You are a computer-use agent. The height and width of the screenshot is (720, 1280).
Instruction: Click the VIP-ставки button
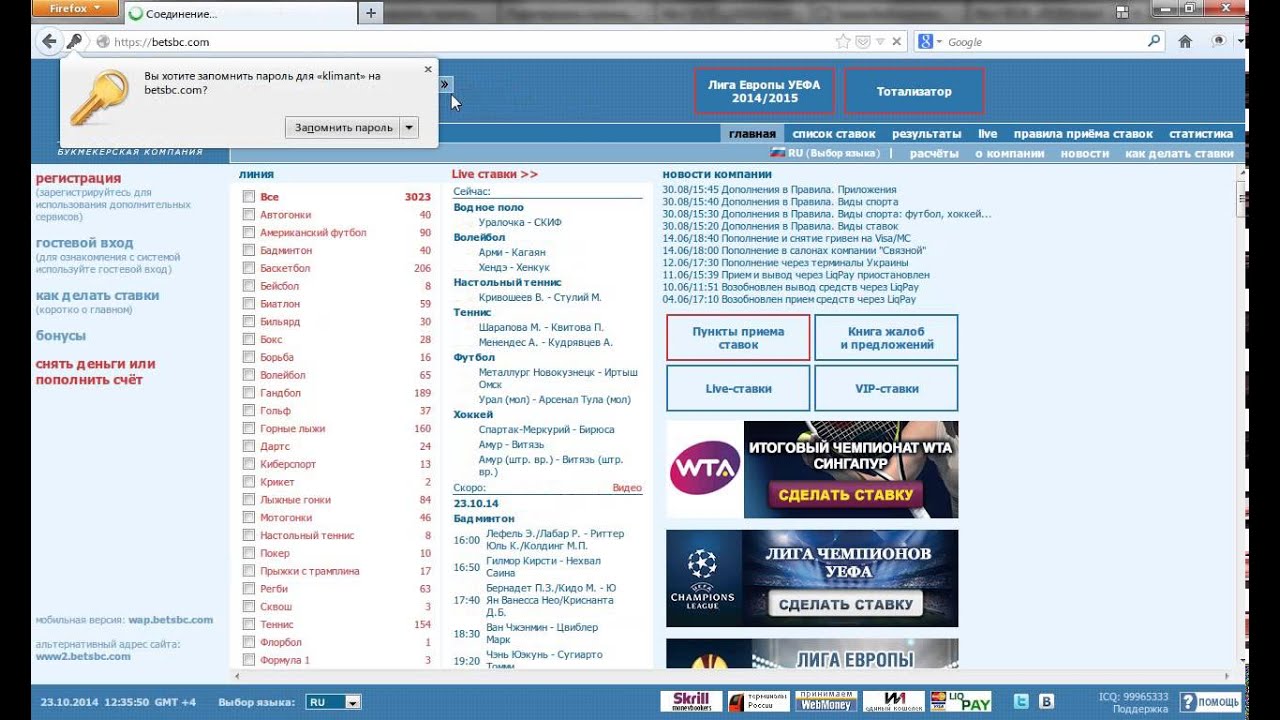click(886, 388)
